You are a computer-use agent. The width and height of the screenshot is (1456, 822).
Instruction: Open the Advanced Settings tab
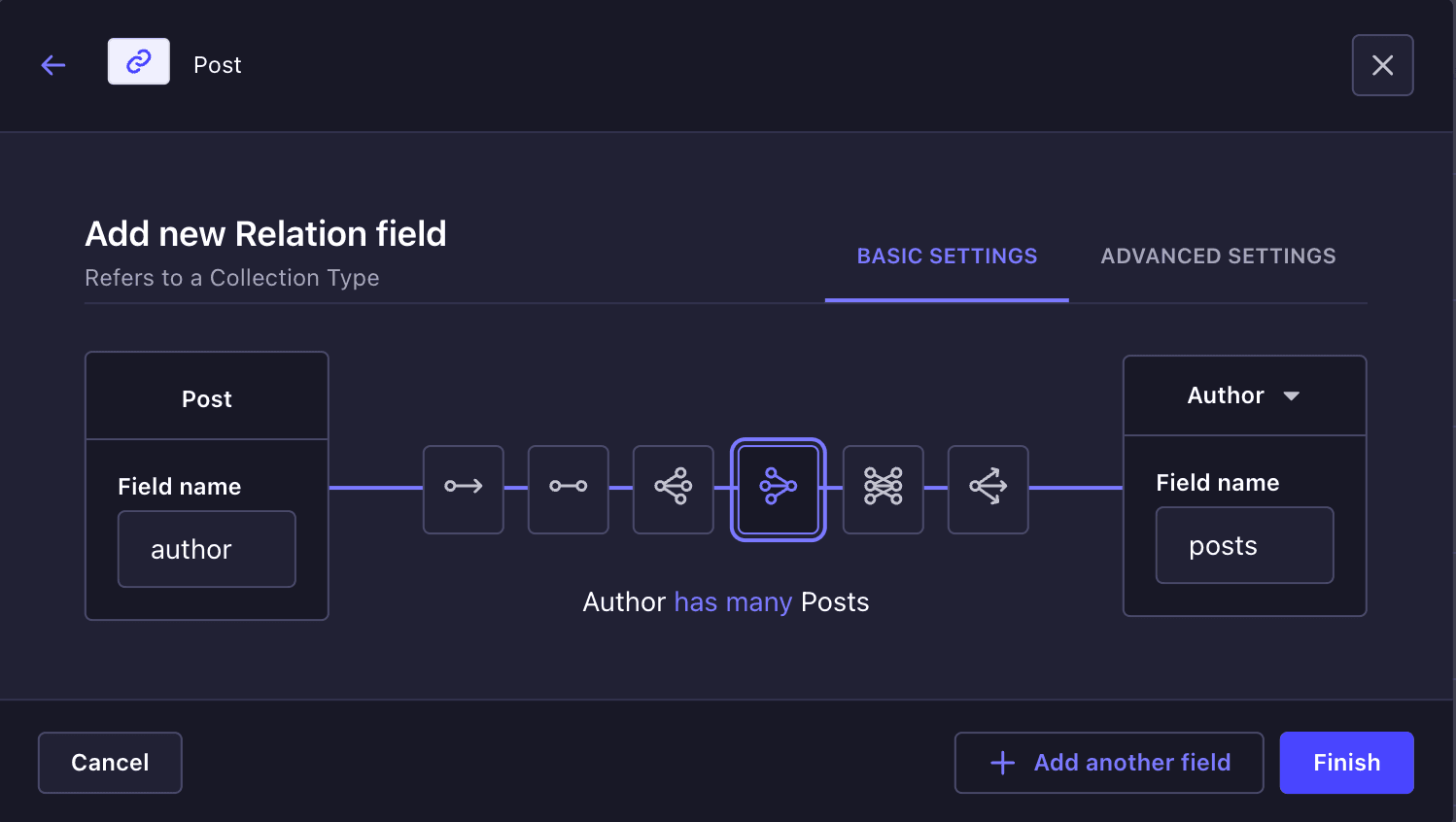click(x=1218, y=257)
